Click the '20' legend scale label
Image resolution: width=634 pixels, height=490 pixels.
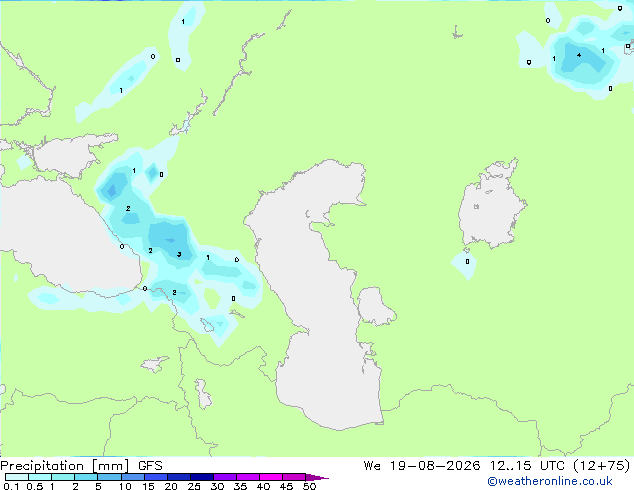[171, 486]
